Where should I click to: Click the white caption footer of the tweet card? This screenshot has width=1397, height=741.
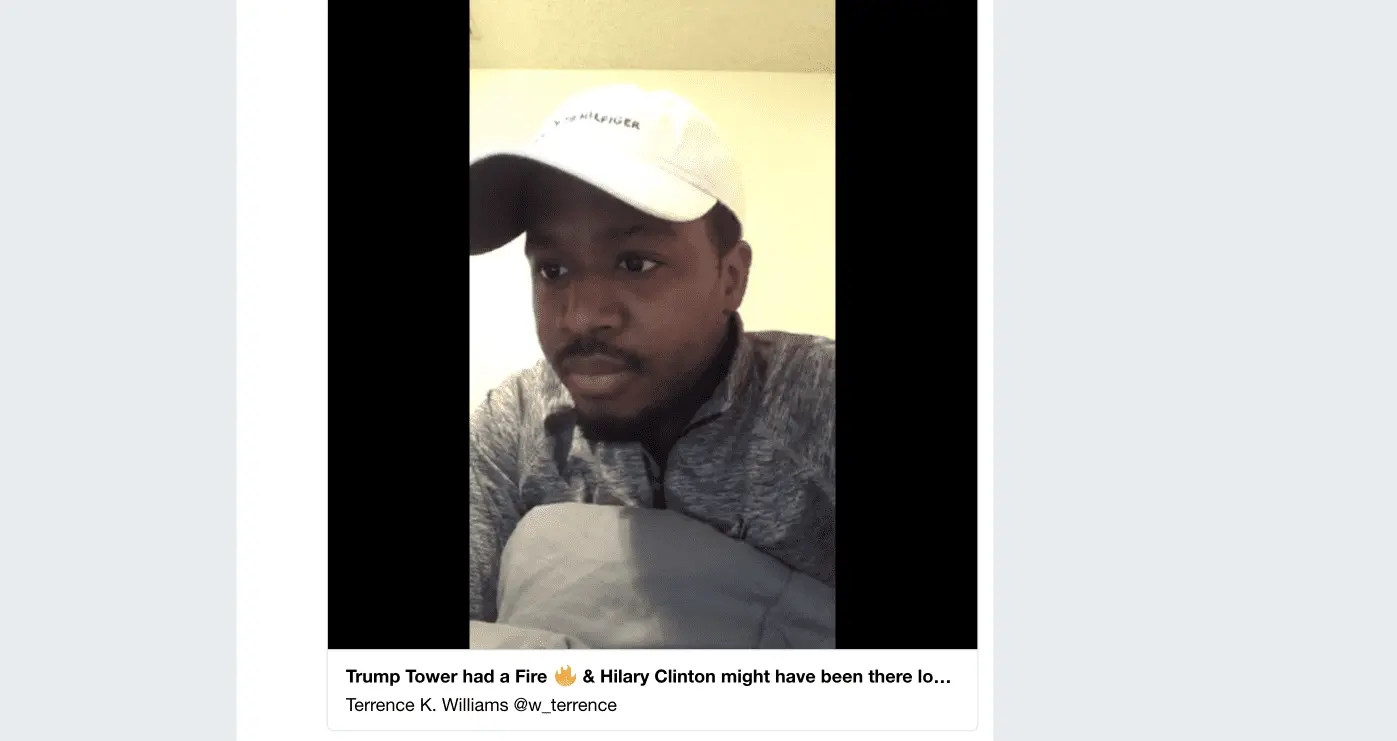click(x=652, y=690)
